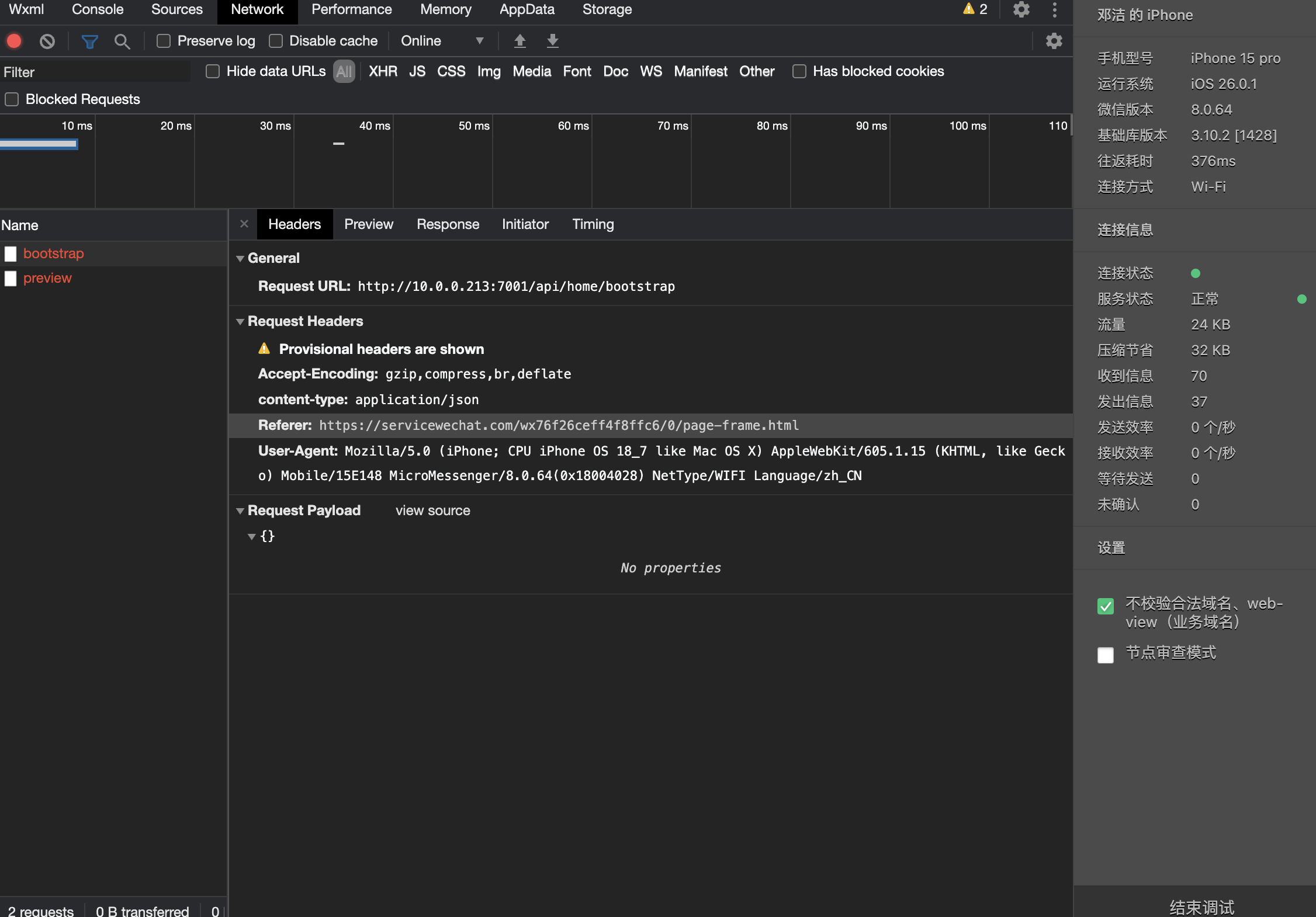
Task: Open network settings gear icon
Action: point(1054,41)
